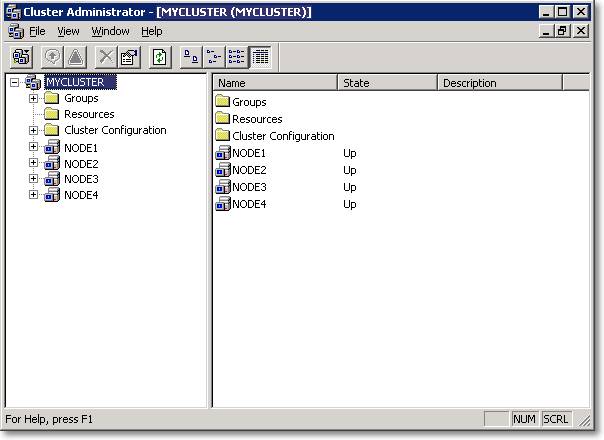Expand Cluster Configuration tree node
Viewport: 604px width, 440px height.
[x=33, y=130]
